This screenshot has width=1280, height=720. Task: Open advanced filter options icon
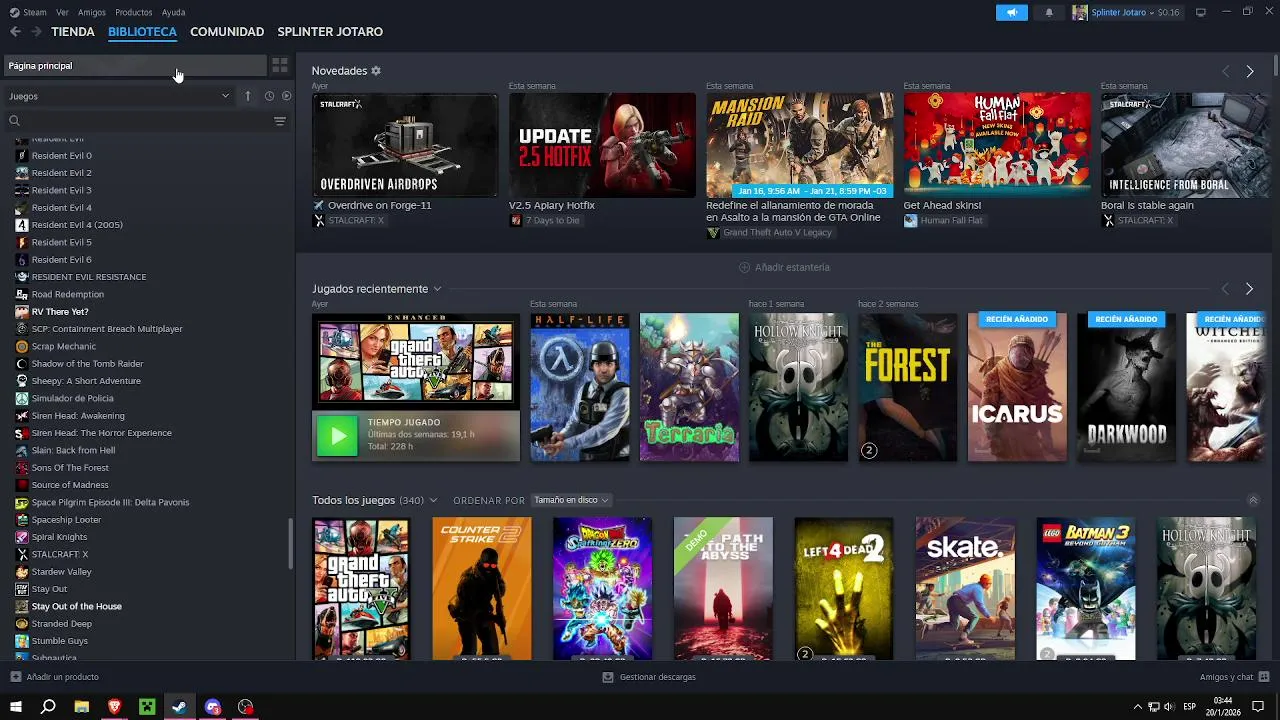(x=280, y=121)
